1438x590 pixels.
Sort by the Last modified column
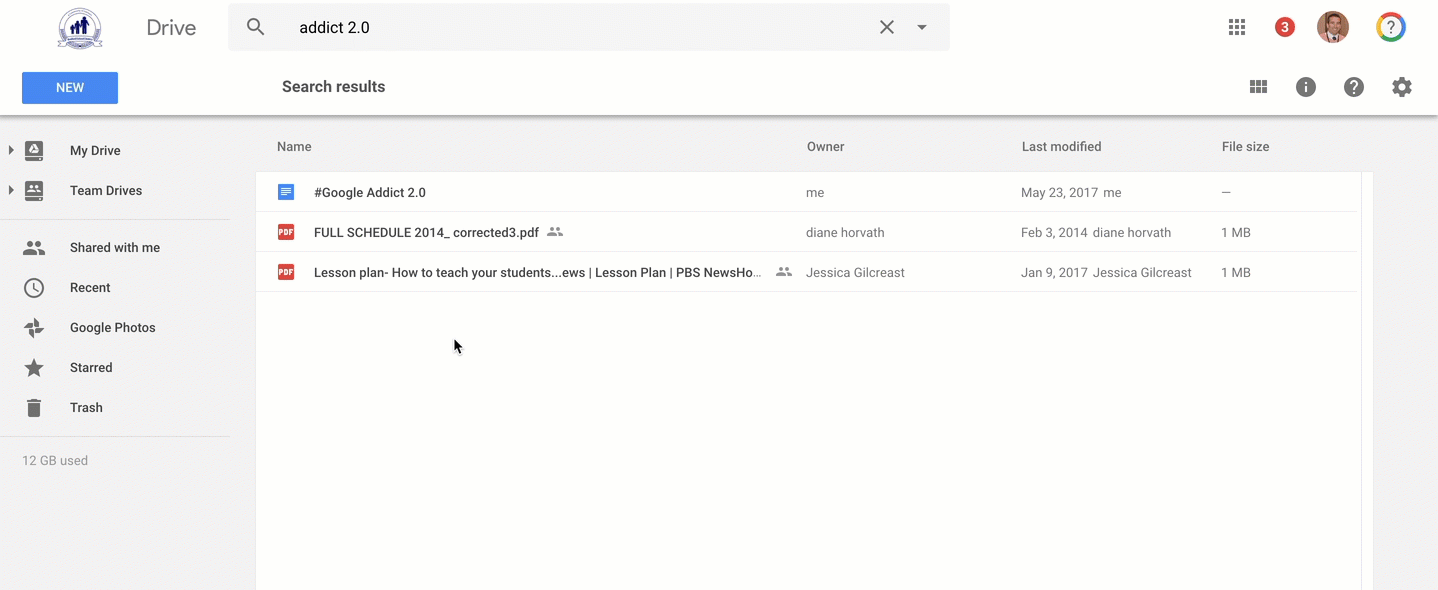(x=1061, y=147)
